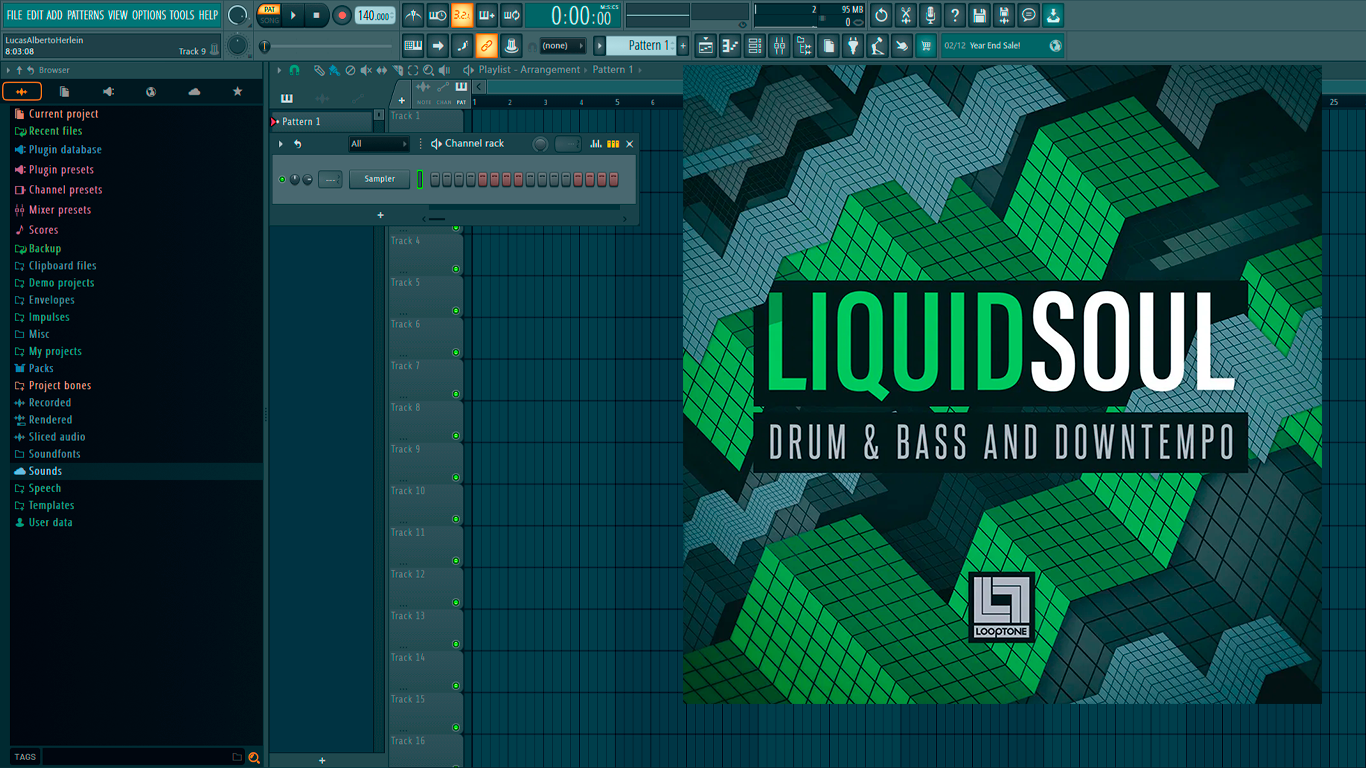Click the one-click audio recording microphone icon
The width and height of the screenshot is (1366, 768).
pyautogui.click(x=930, y=15)
